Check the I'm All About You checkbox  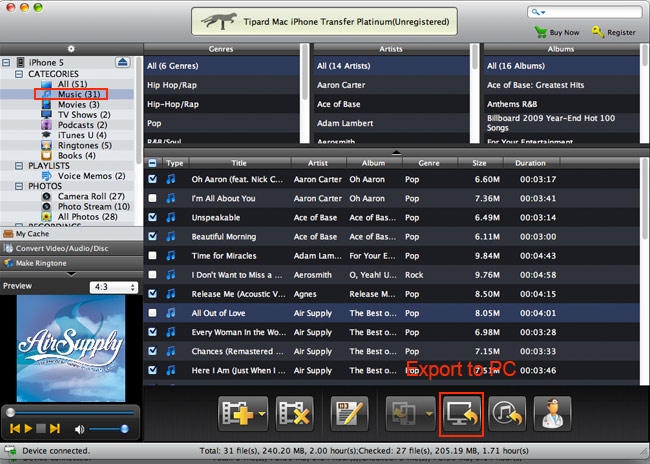(153, 198)
